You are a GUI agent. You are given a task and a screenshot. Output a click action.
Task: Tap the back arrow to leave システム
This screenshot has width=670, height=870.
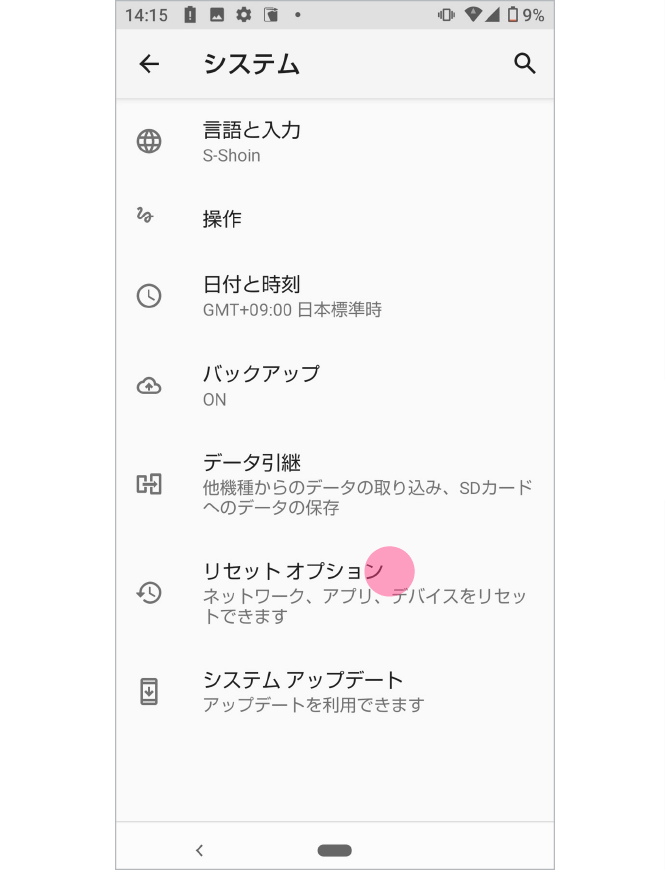click(148, 64)
